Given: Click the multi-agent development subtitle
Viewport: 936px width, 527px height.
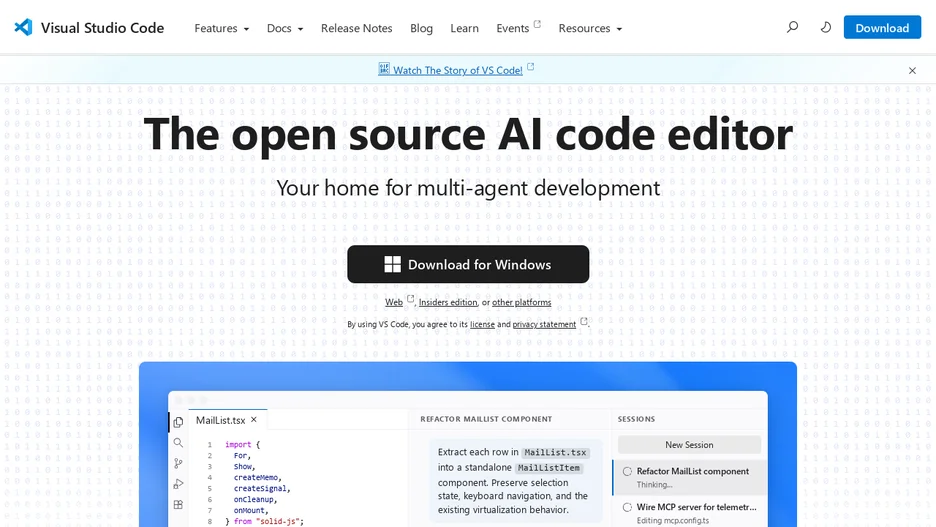Looking at the screenshot, I should (468, 188).
